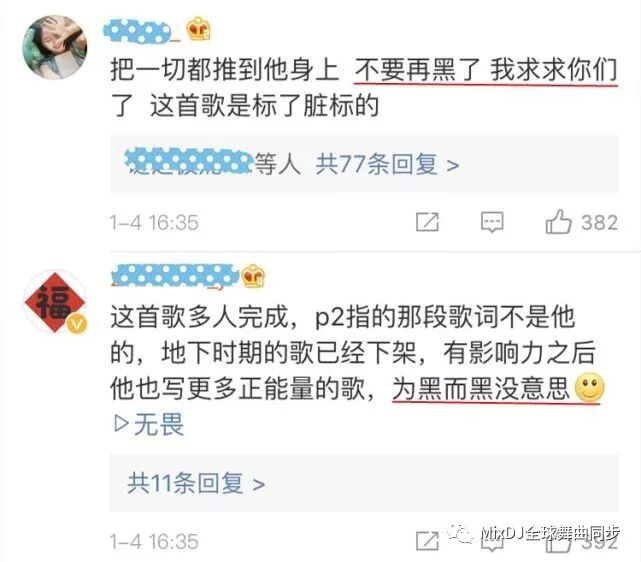
Task: Open the second commenter's blurred username
Action: [x=175, y=275]
